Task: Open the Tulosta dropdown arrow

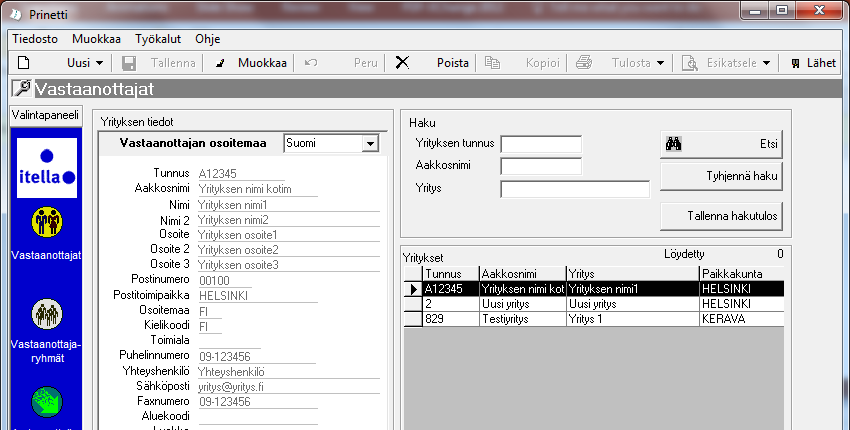Action: tap(660, 63)
